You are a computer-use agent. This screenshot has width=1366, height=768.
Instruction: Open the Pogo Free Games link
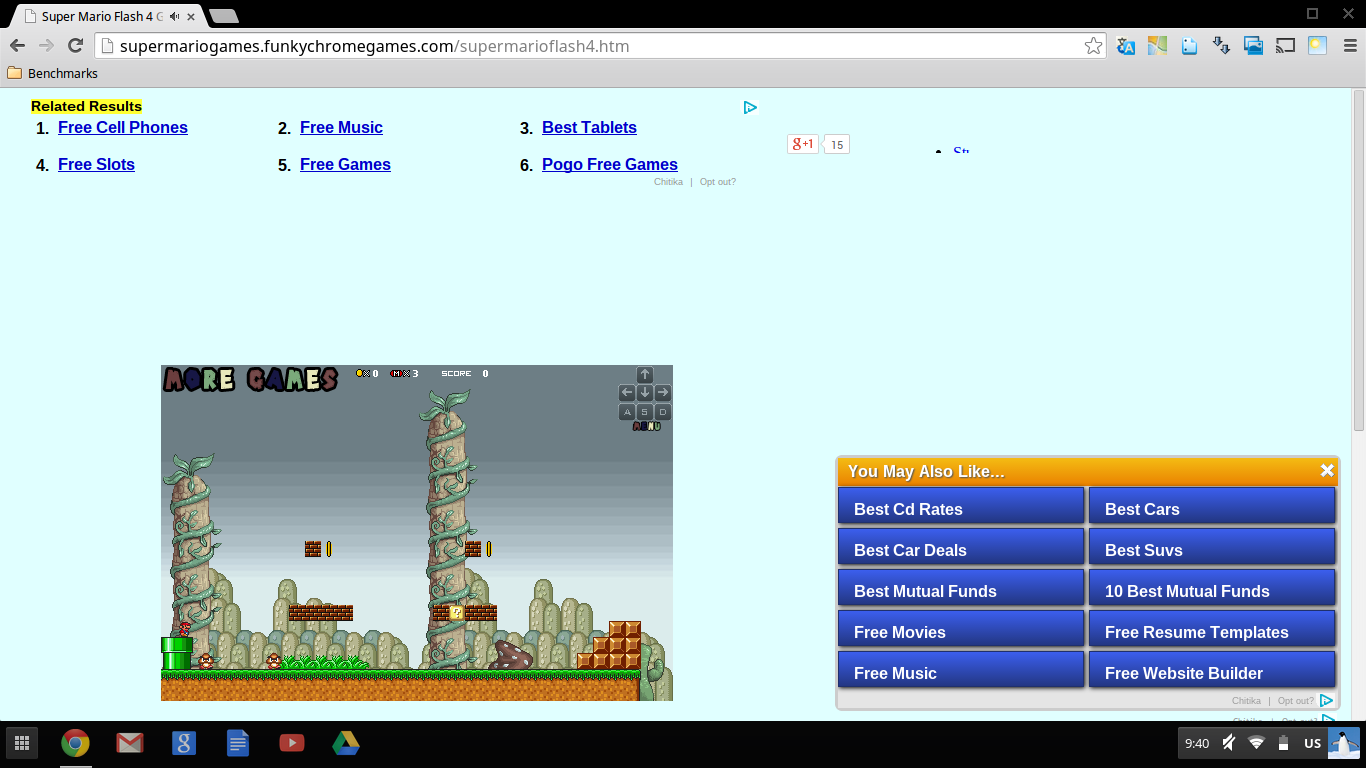[610, 164]
